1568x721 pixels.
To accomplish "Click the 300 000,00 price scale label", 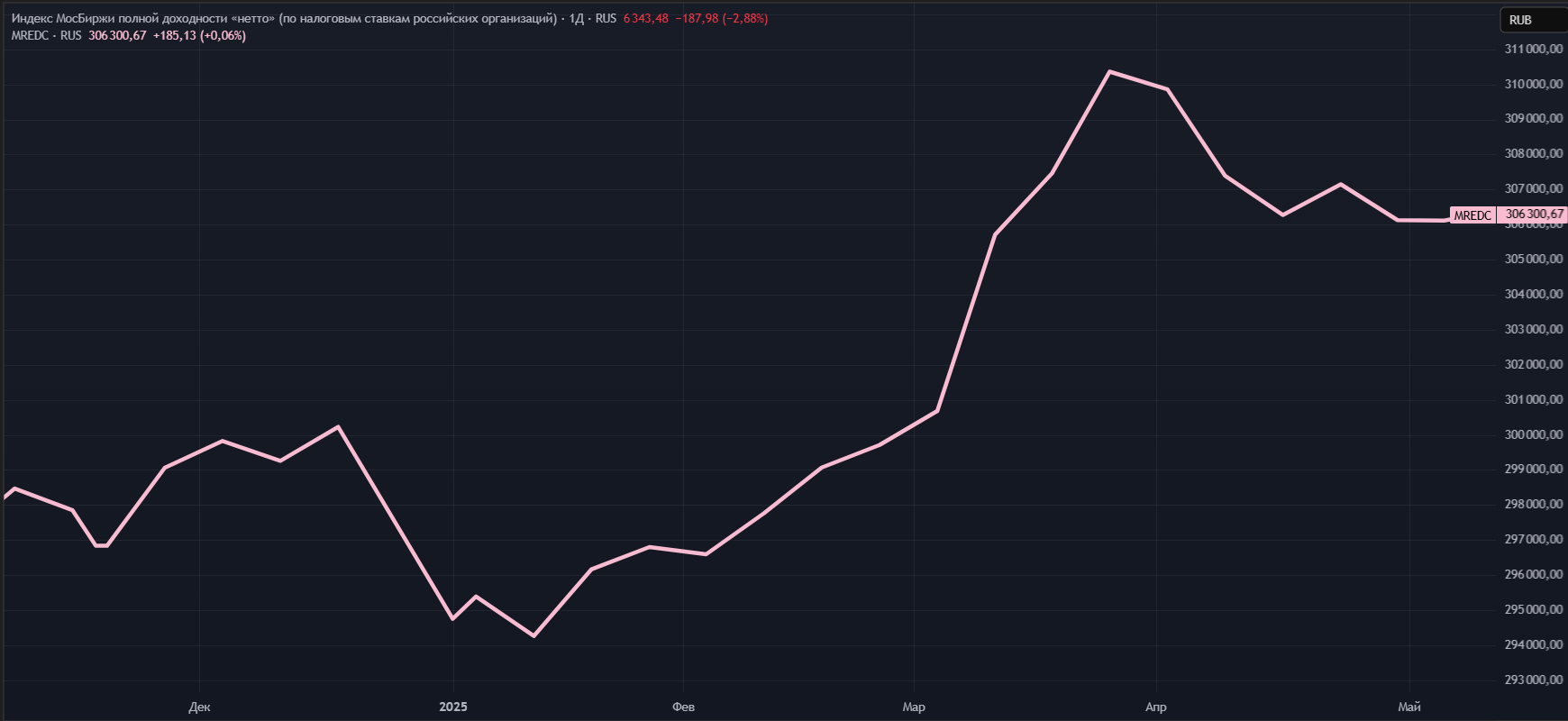I will 1534,434.
